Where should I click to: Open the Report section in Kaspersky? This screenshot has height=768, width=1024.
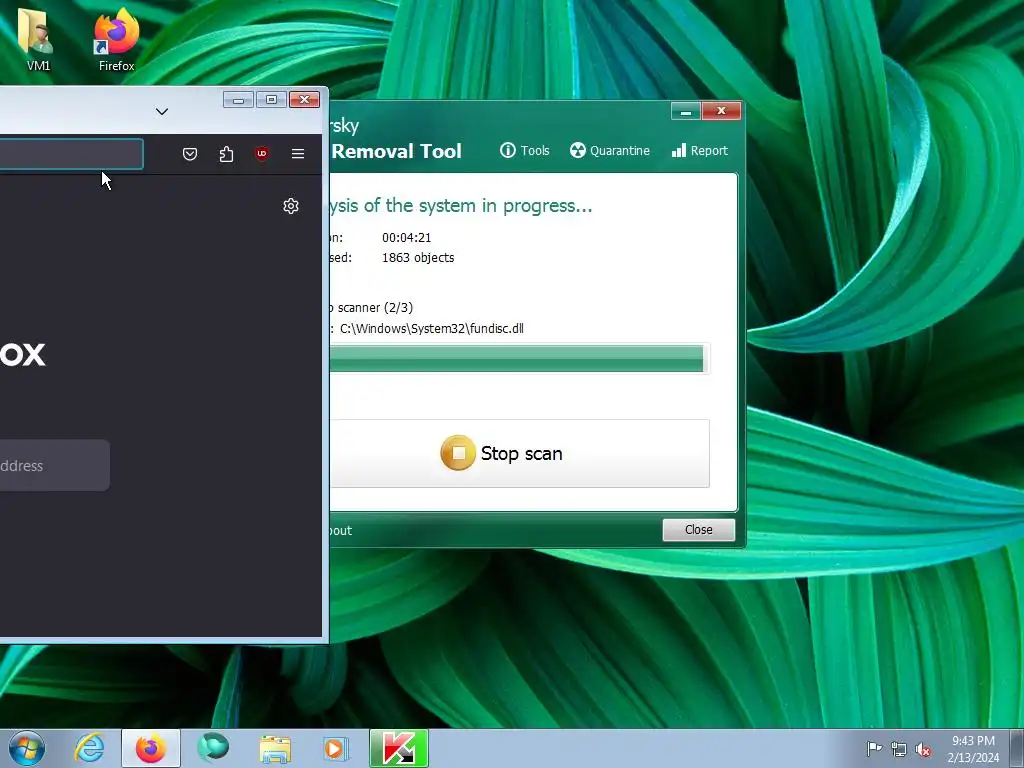[x=699, y=151]
